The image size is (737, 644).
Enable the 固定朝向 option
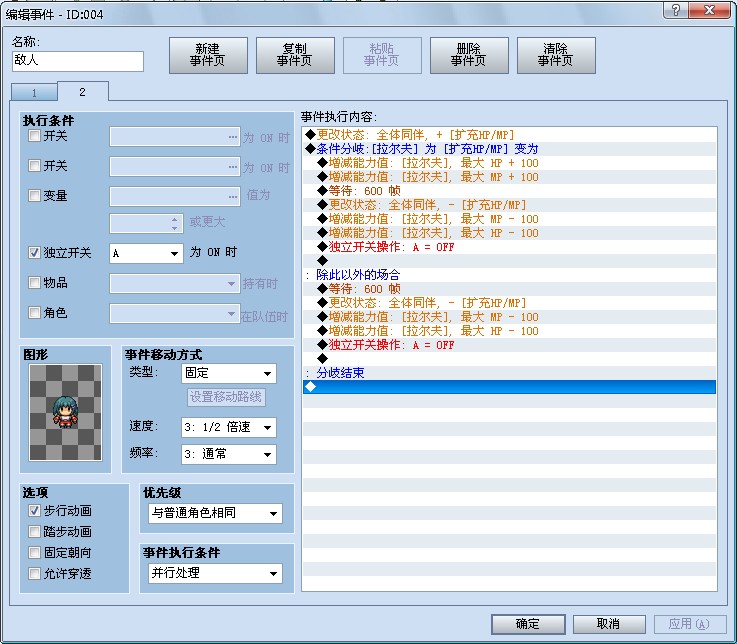click(34, 552)
